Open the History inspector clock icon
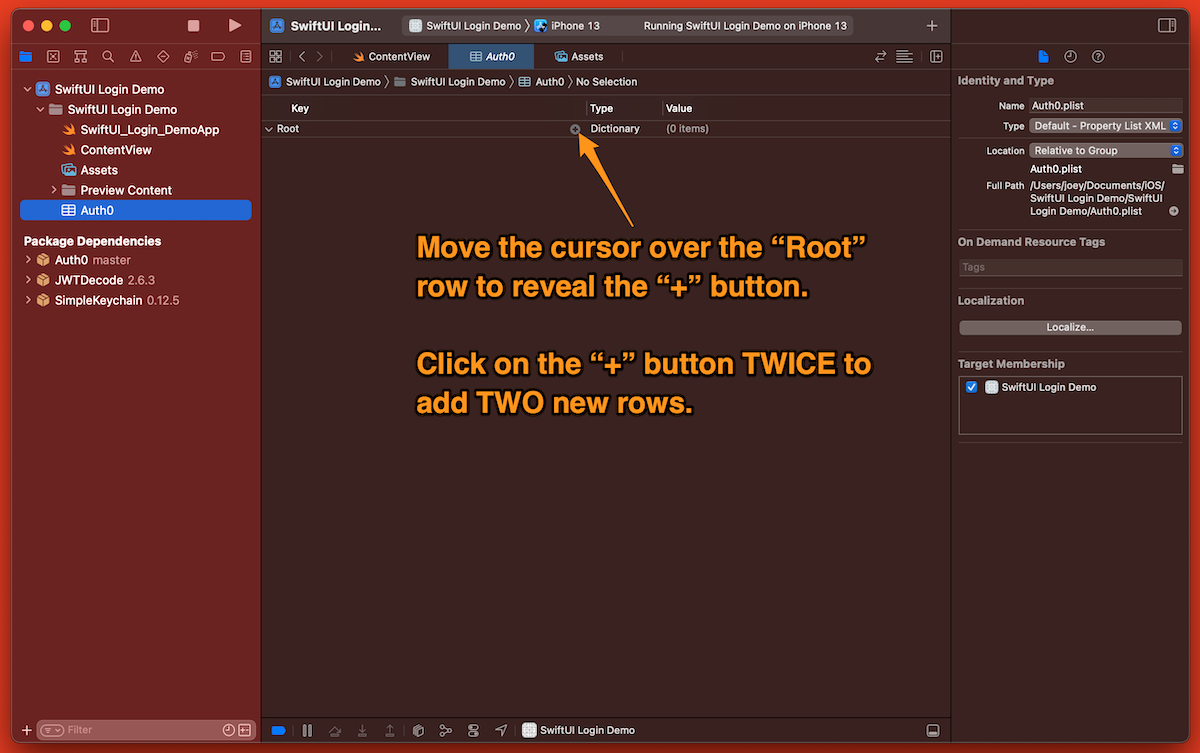1200x753 pixels. (x=1070, y=57)
